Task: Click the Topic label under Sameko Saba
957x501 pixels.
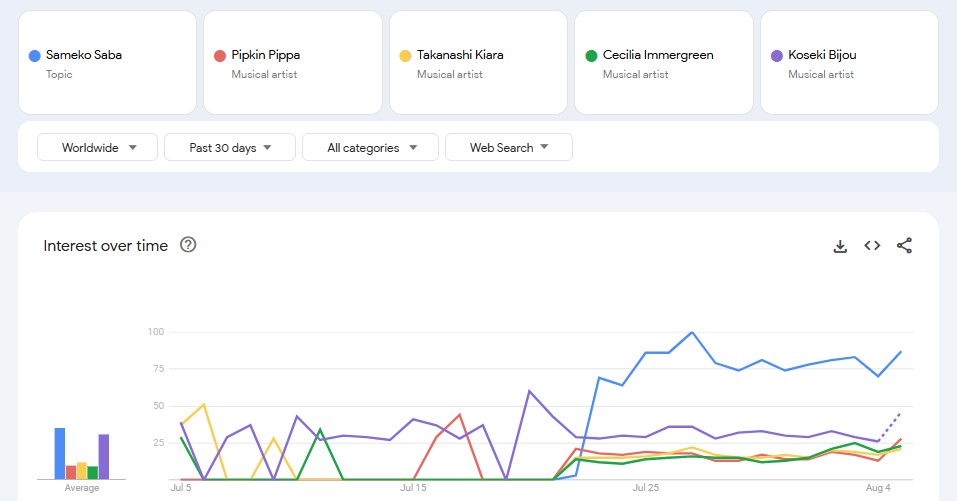Action: pos(59,74)
